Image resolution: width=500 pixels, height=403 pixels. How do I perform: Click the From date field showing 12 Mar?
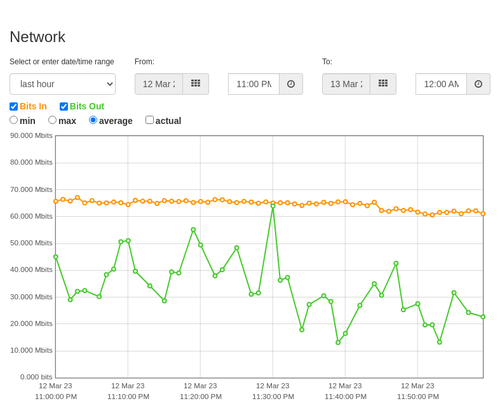[159, 84]
